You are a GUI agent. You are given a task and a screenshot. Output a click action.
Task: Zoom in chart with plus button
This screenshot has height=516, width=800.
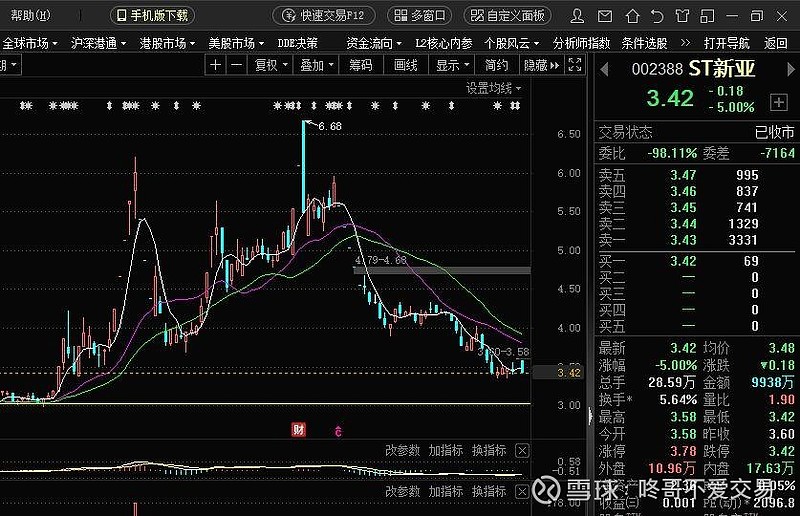coord(215,65)
